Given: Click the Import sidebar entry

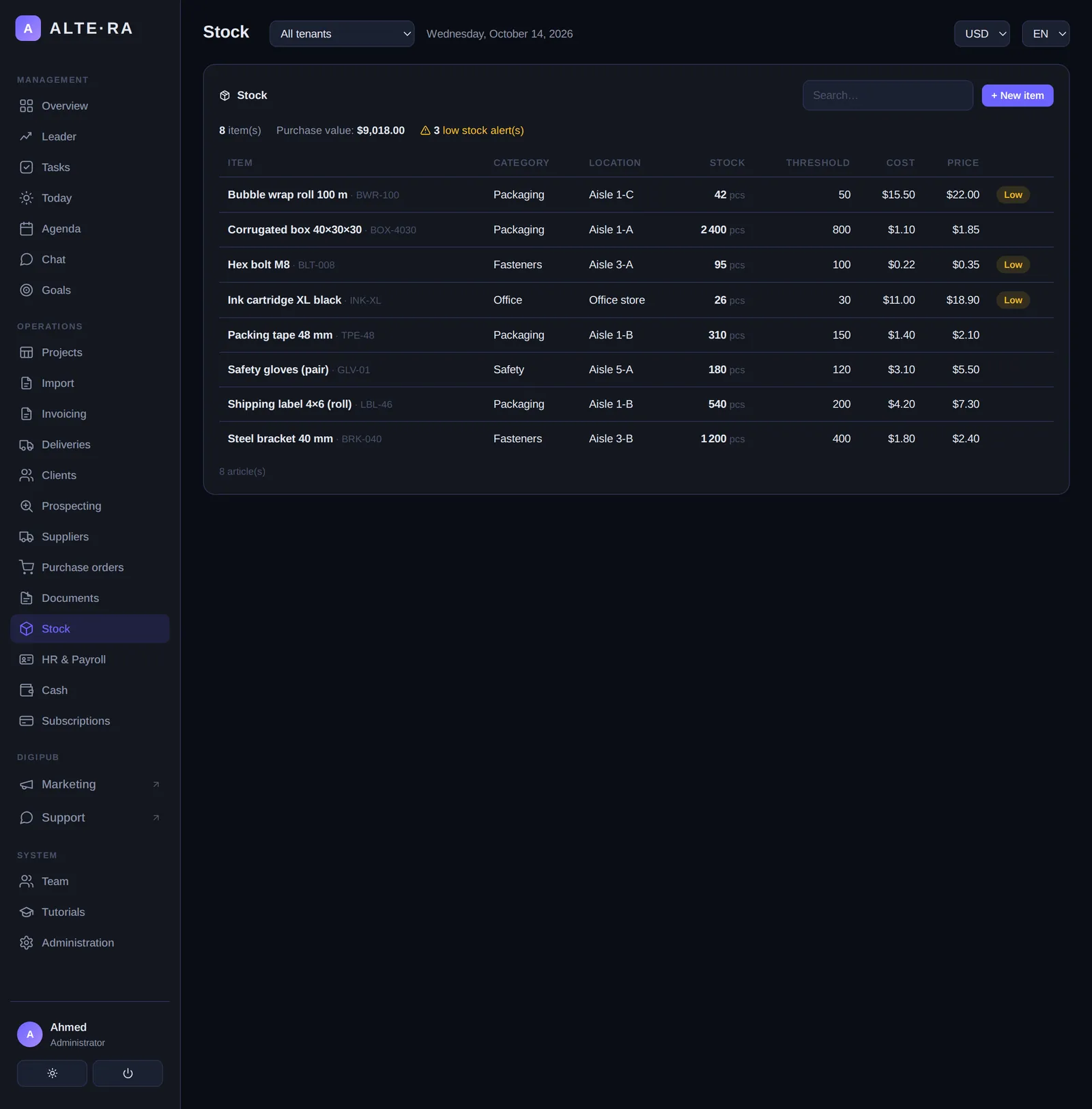Looking at the screenshot, I should (89, 384).
